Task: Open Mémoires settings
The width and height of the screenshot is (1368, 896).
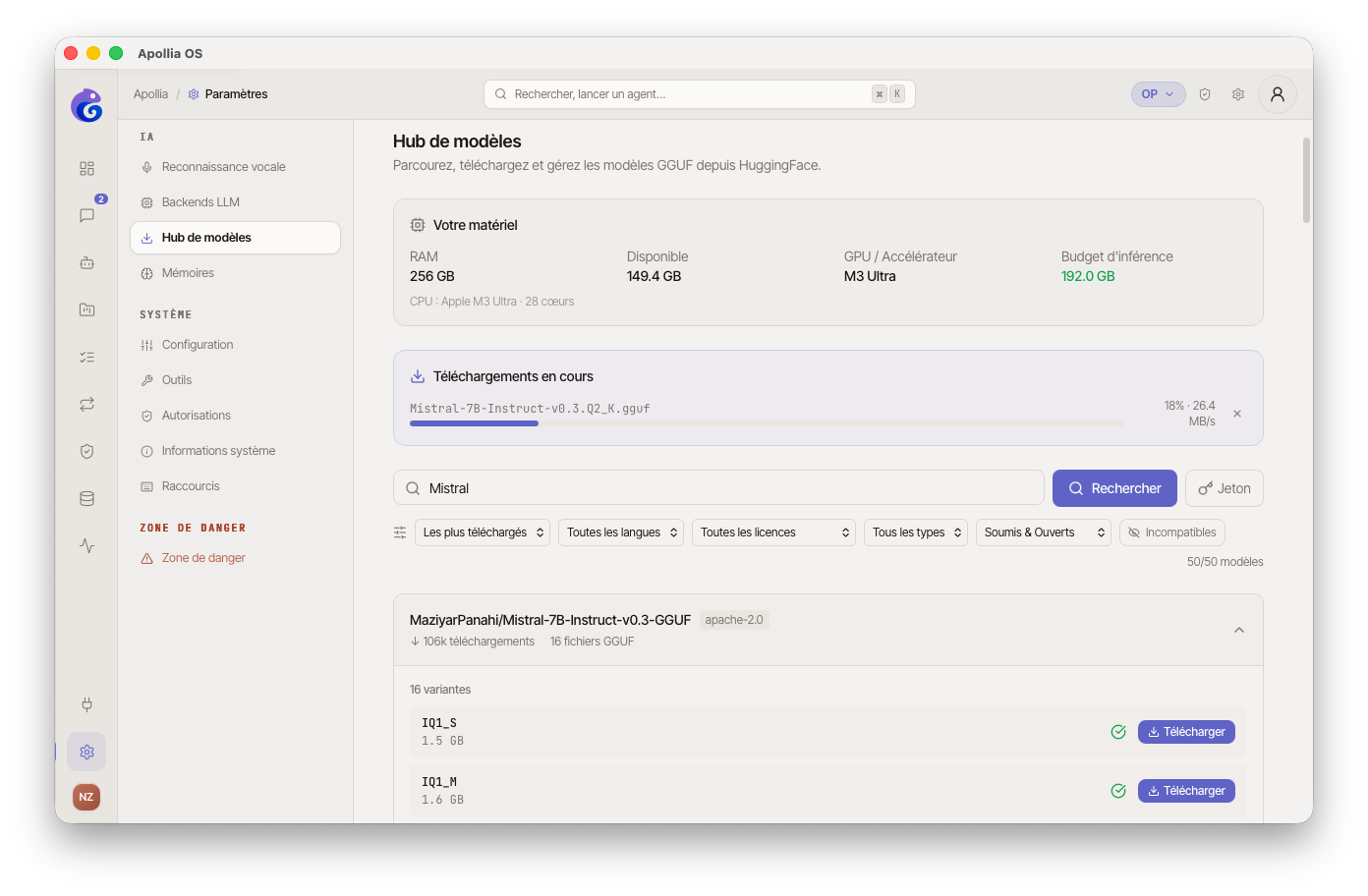Action: coord(235,273)
